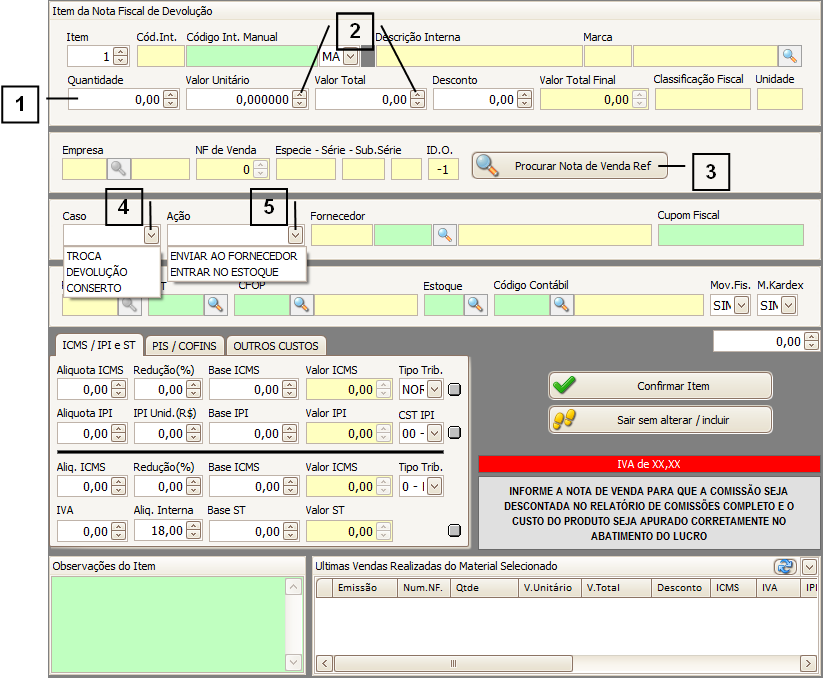
Task: Click the refresh icon above the sales grid
Action: click(785, 567)
